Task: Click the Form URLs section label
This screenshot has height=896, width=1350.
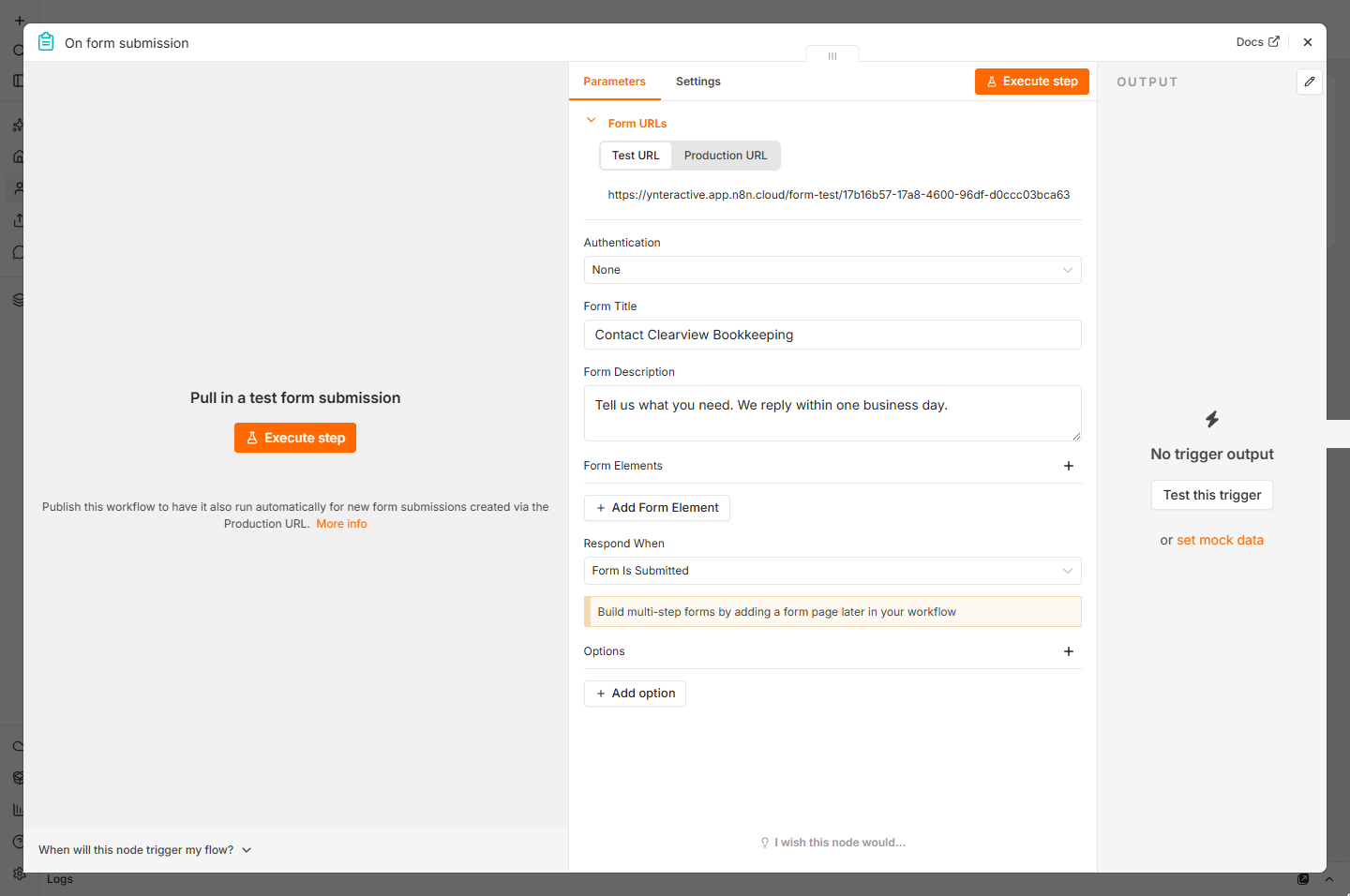Action: [x=637, y=124]
